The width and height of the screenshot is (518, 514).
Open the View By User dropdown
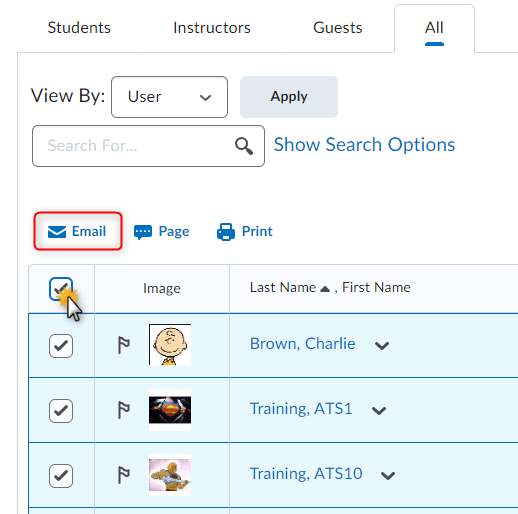169,97
